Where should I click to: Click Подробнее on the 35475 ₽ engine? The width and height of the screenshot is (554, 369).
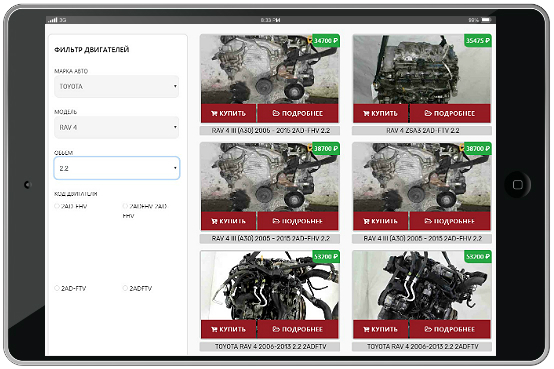(450, 113)
